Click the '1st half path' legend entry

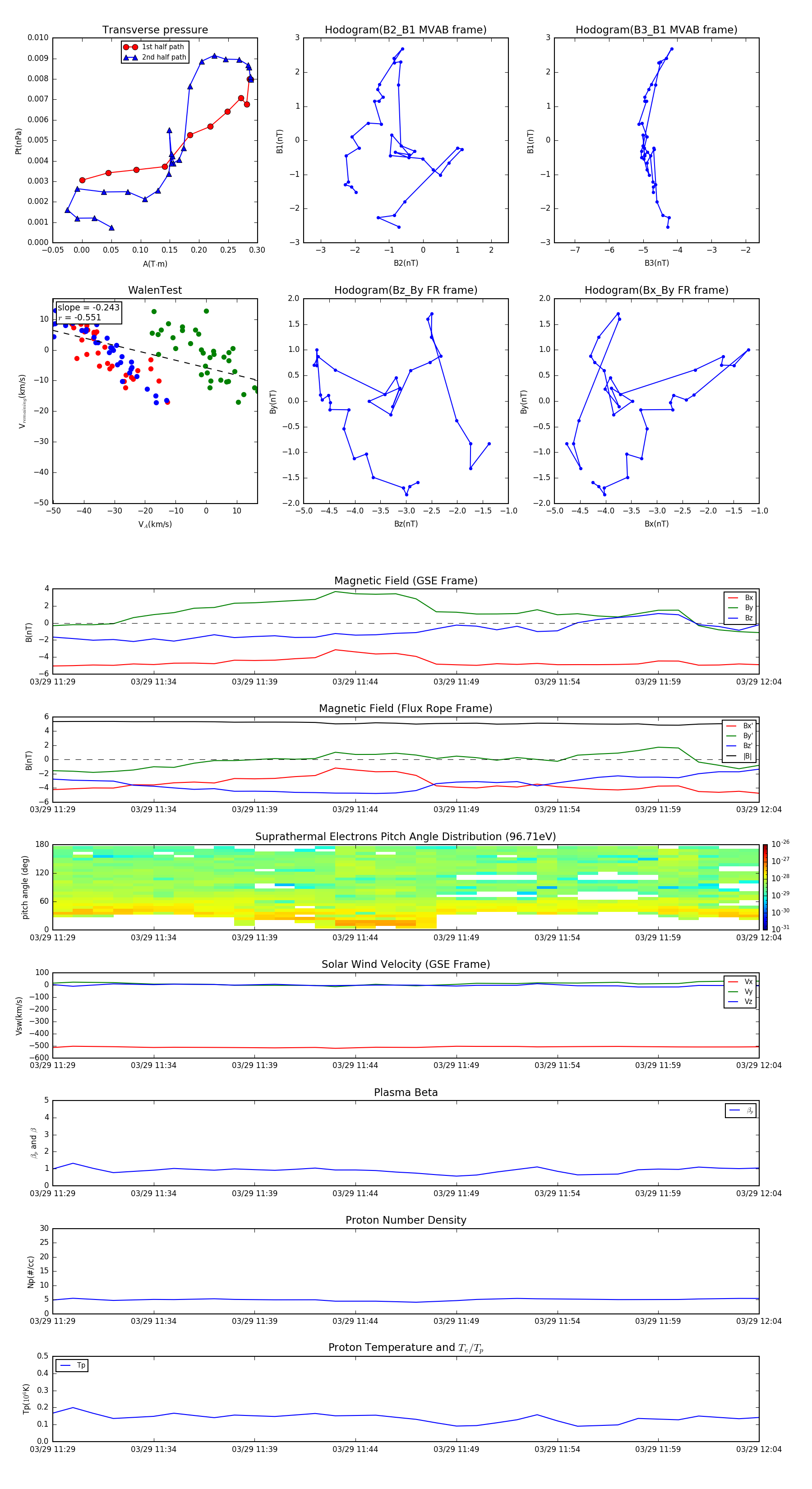click(154, 47)
